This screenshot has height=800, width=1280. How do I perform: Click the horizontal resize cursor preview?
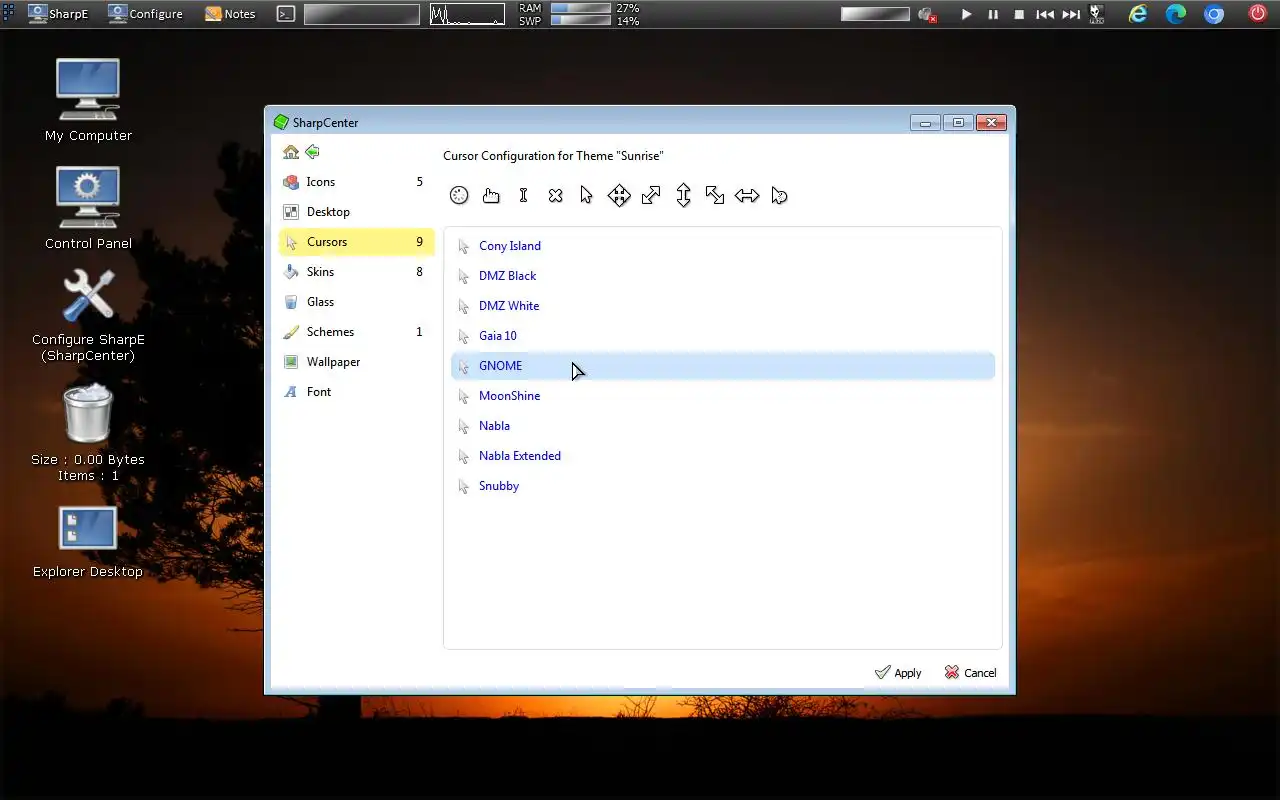coord(747,195)
